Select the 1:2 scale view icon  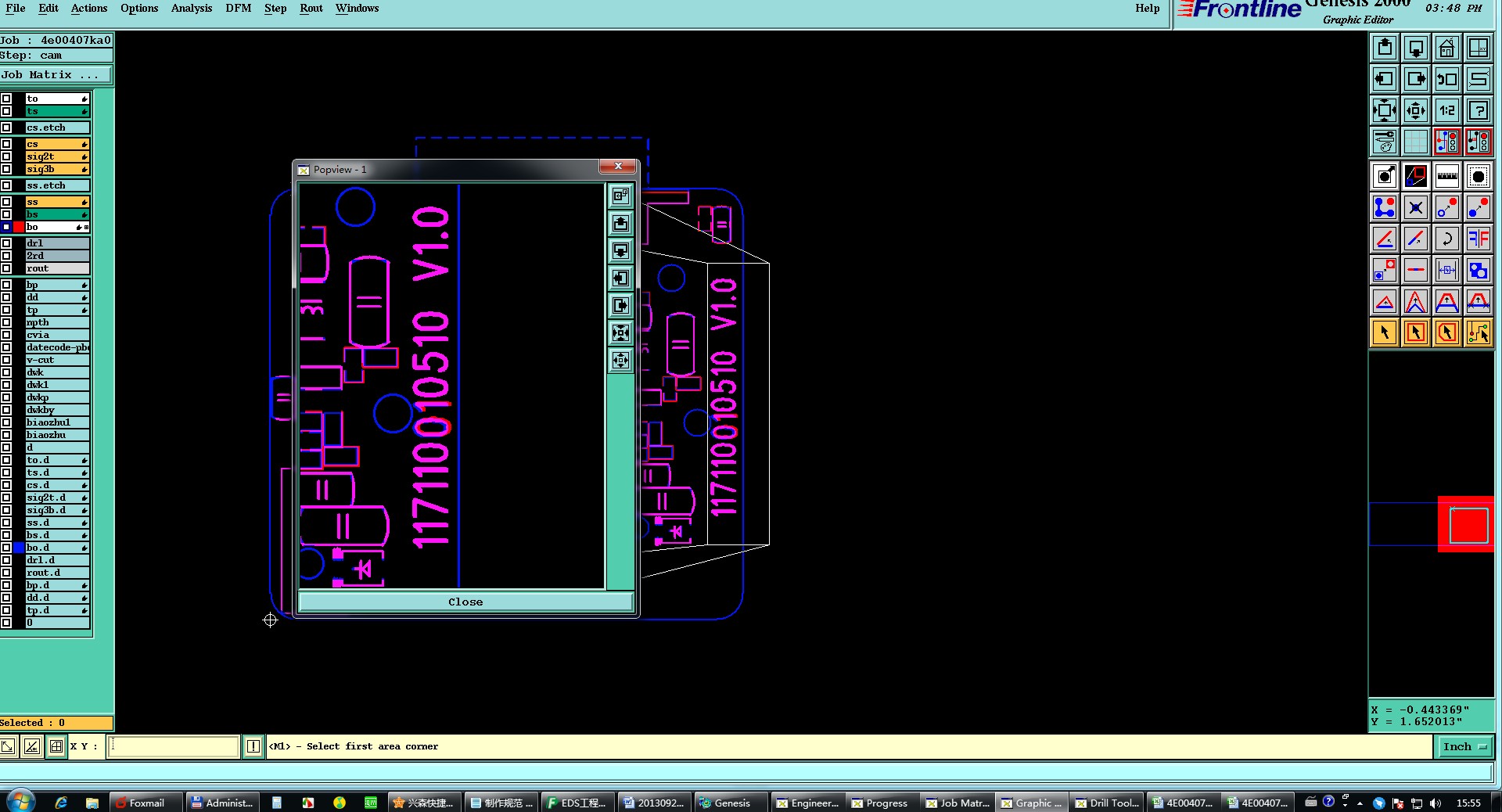coord(1447,111)
